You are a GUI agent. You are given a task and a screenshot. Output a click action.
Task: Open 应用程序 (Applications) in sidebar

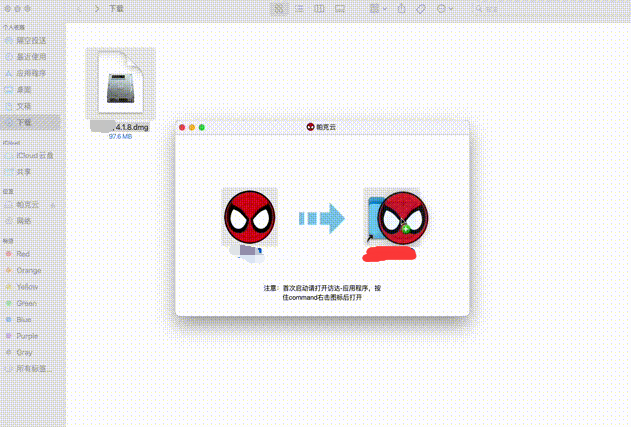pos(31,74)
